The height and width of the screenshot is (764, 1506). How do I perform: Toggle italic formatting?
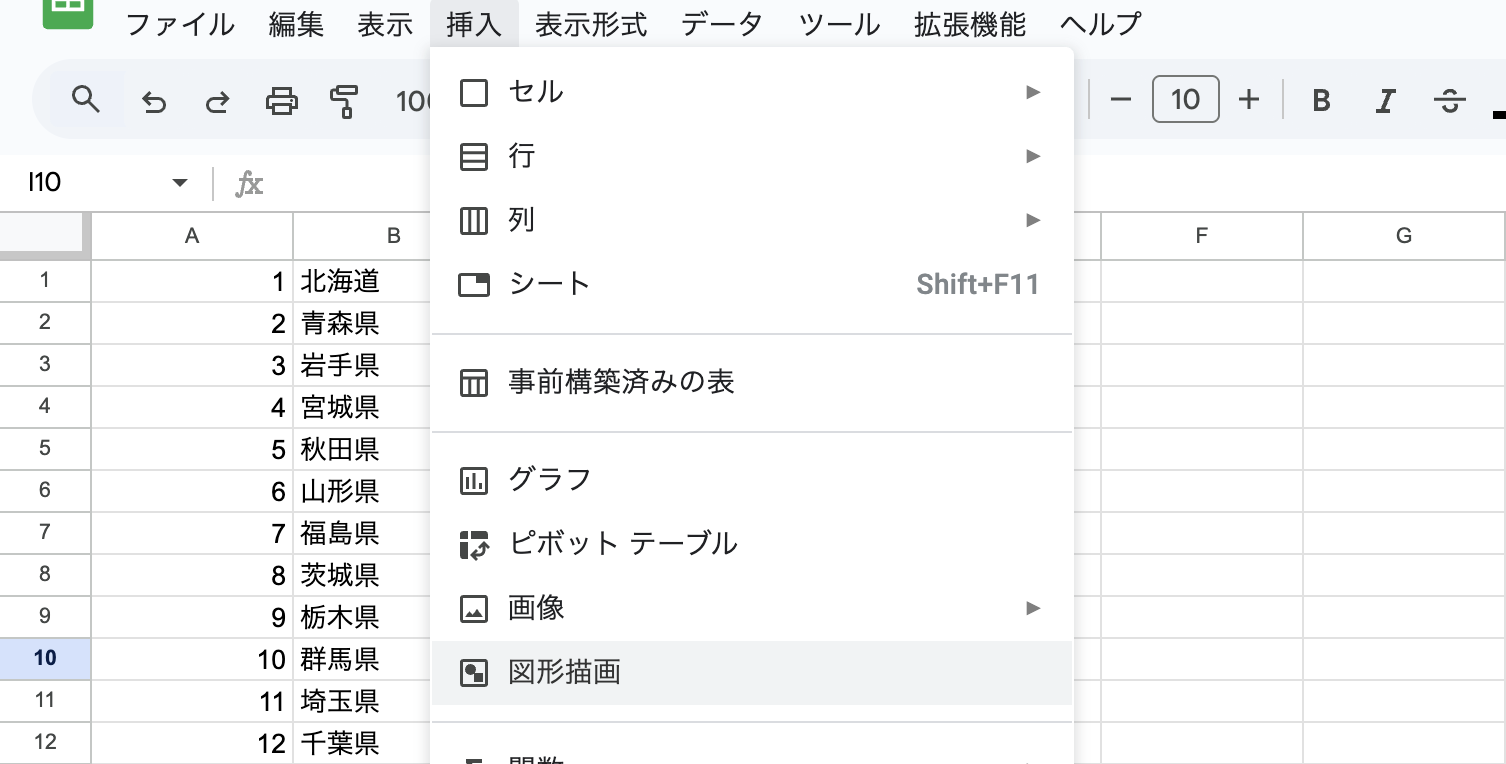[x=1385, y=101]
